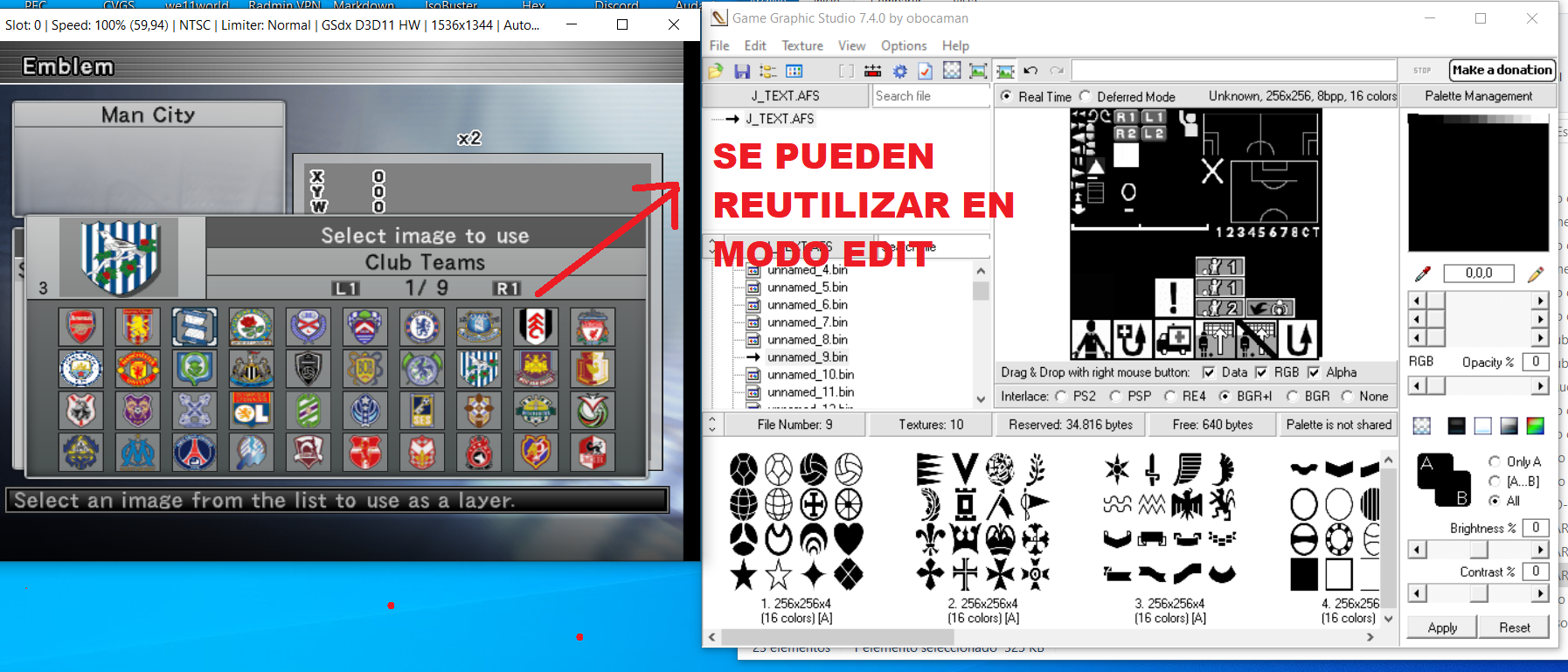This screenshot has height=672, width=1568.
Task: Toggle the Alpha checkbox
Action: tap(1313, 372)
